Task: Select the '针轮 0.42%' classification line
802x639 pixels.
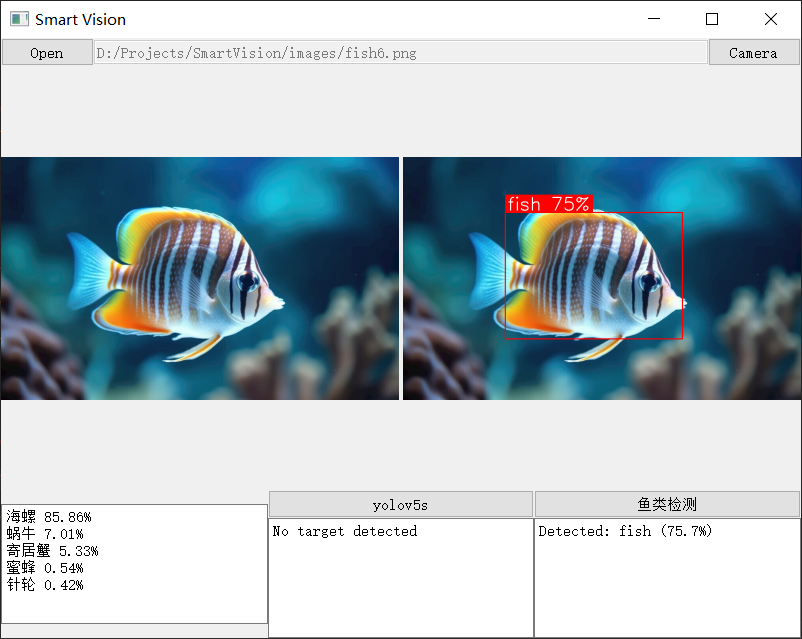Action: click(x=45, y=585)
